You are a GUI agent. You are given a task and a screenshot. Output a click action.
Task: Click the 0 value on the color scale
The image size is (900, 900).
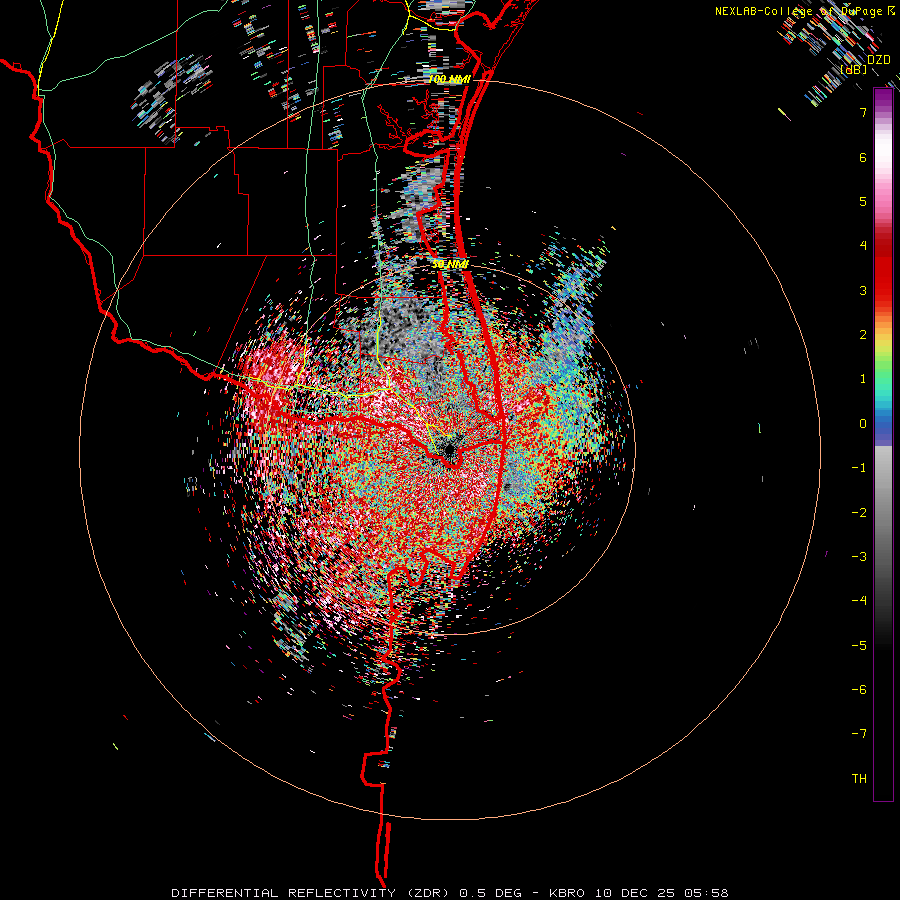tap(863, 424)
